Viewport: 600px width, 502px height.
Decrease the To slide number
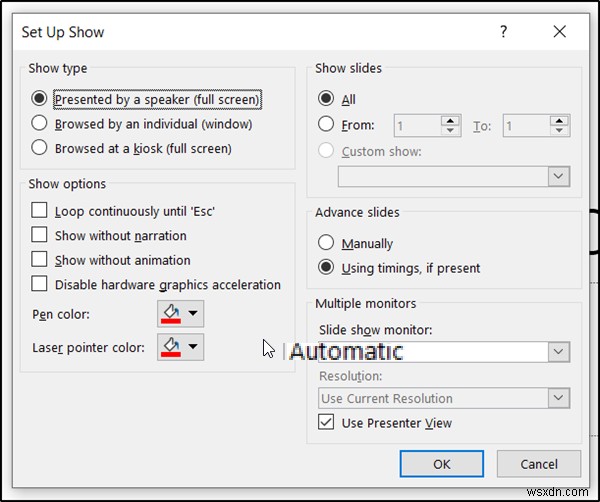pos(559,130)
